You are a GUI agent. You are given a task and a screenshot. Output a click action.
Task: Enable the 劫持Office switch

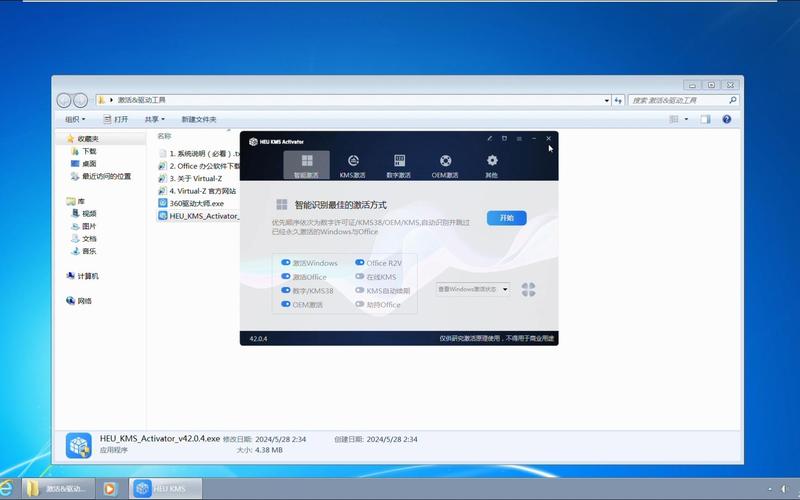point(360,304)
